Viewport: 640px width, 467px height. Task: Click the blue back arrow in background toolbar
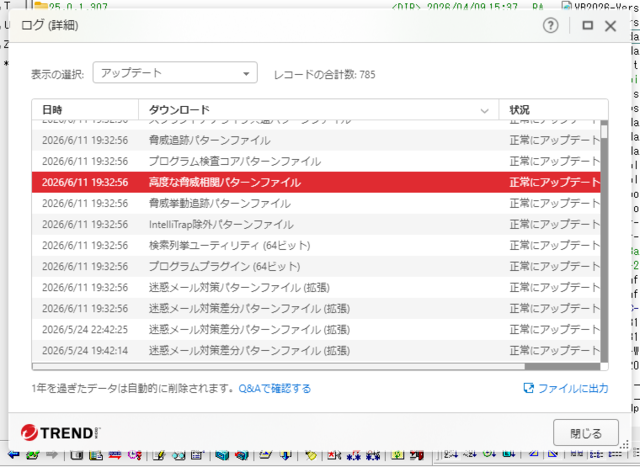pos(13,455)
